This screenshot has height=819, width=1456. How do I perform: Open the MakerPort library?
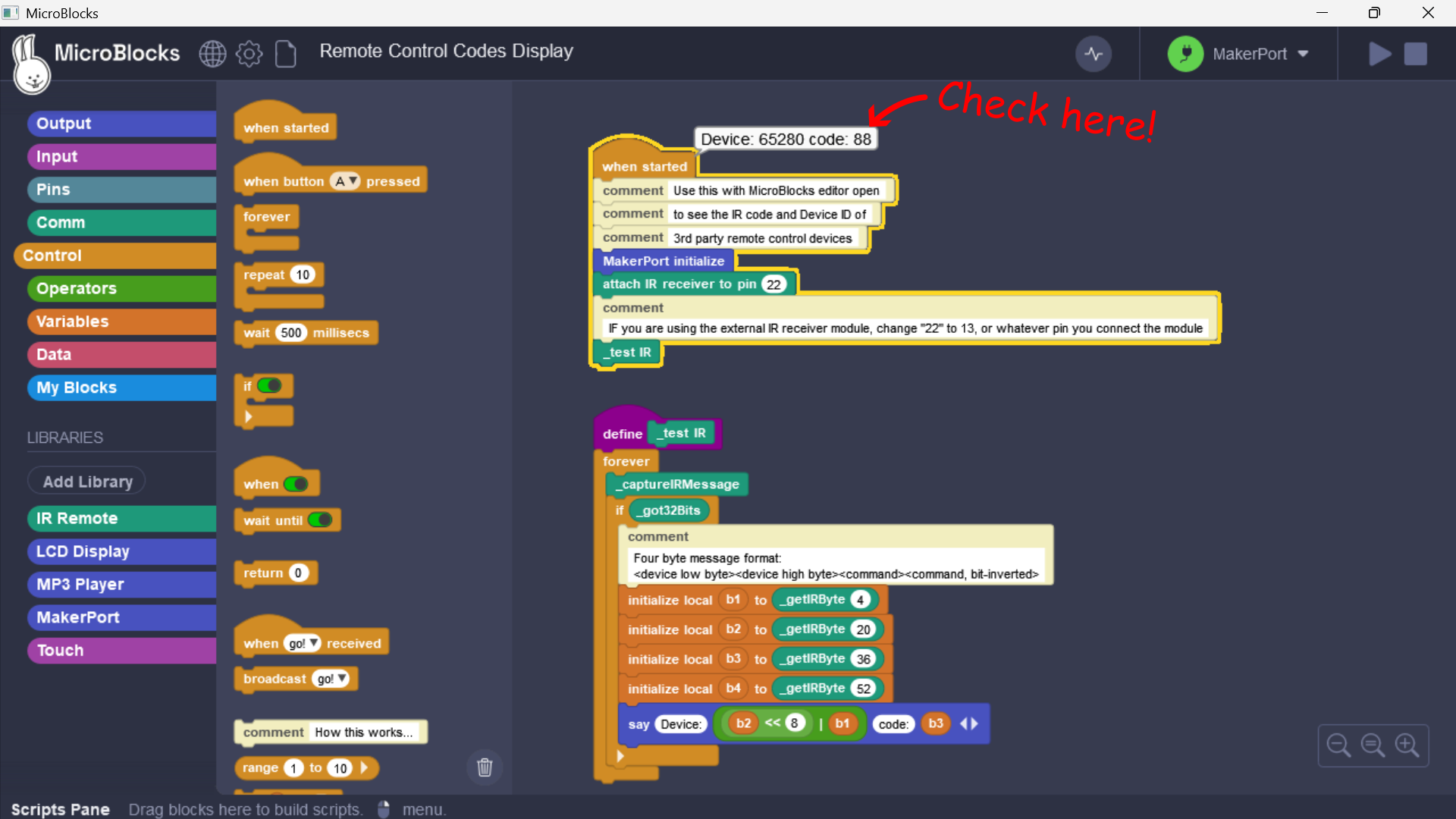coord(121,617)
